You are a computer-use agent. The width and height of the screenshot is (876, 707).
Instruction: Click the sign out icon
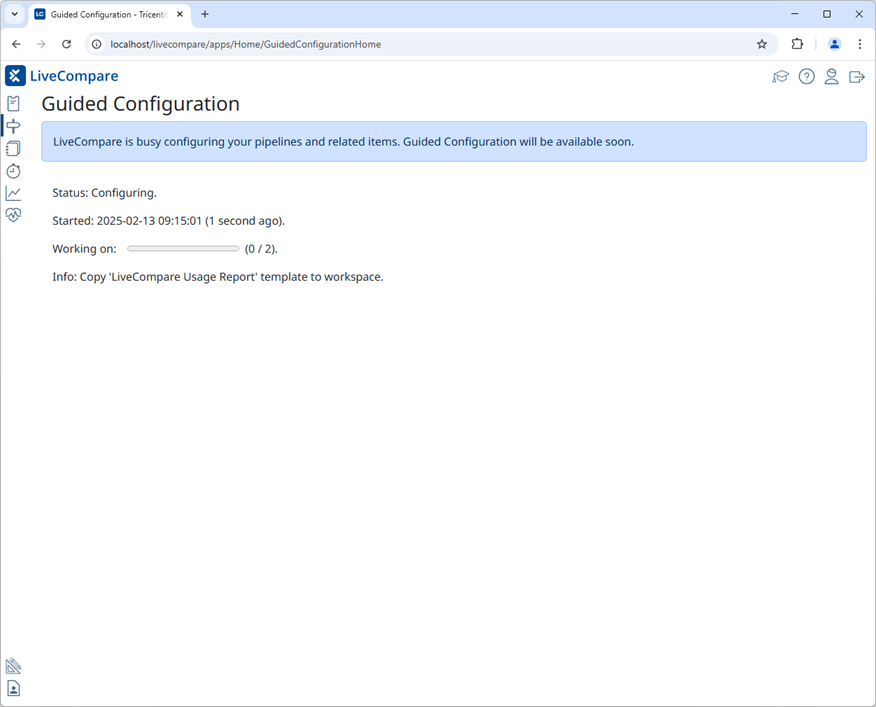point(857,76)
